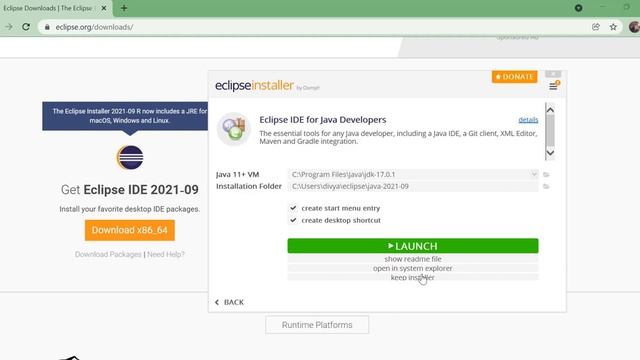Click "Eclipse IDE for Java Developers" title
Viewport: 640px width, 360px height.
point(322,120)
